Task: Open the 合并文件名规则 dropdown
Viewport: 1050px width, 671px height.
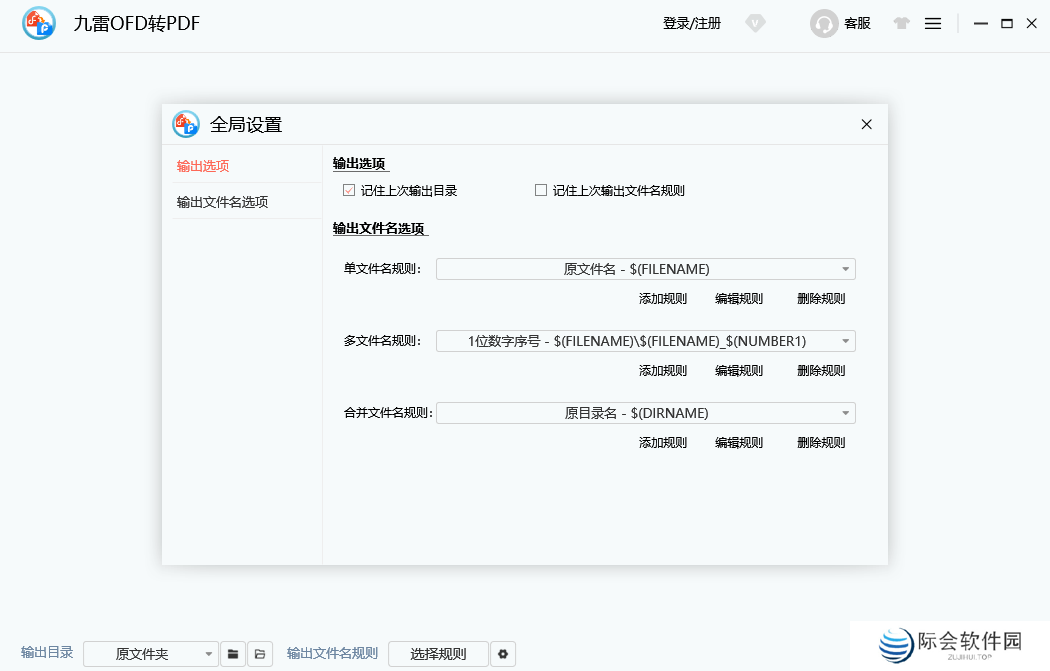Action: [x=645, y=412]
